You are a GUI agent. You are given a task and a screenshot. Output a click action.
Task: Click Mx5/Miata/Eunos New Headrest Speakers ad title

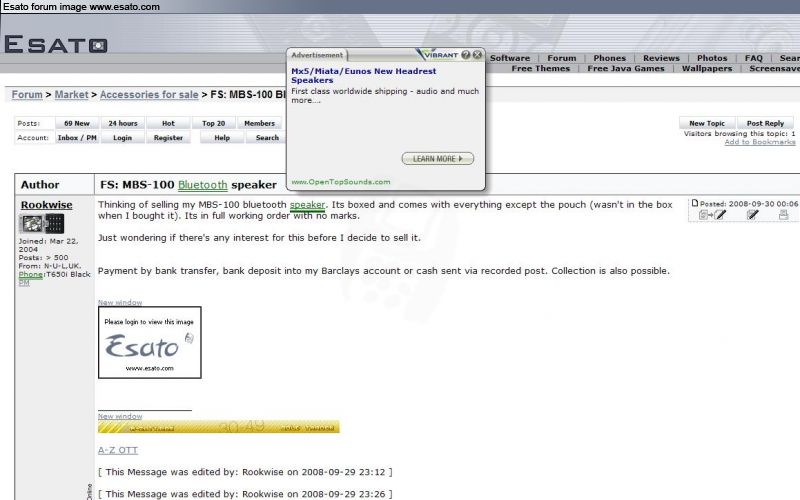click(363, 76)
